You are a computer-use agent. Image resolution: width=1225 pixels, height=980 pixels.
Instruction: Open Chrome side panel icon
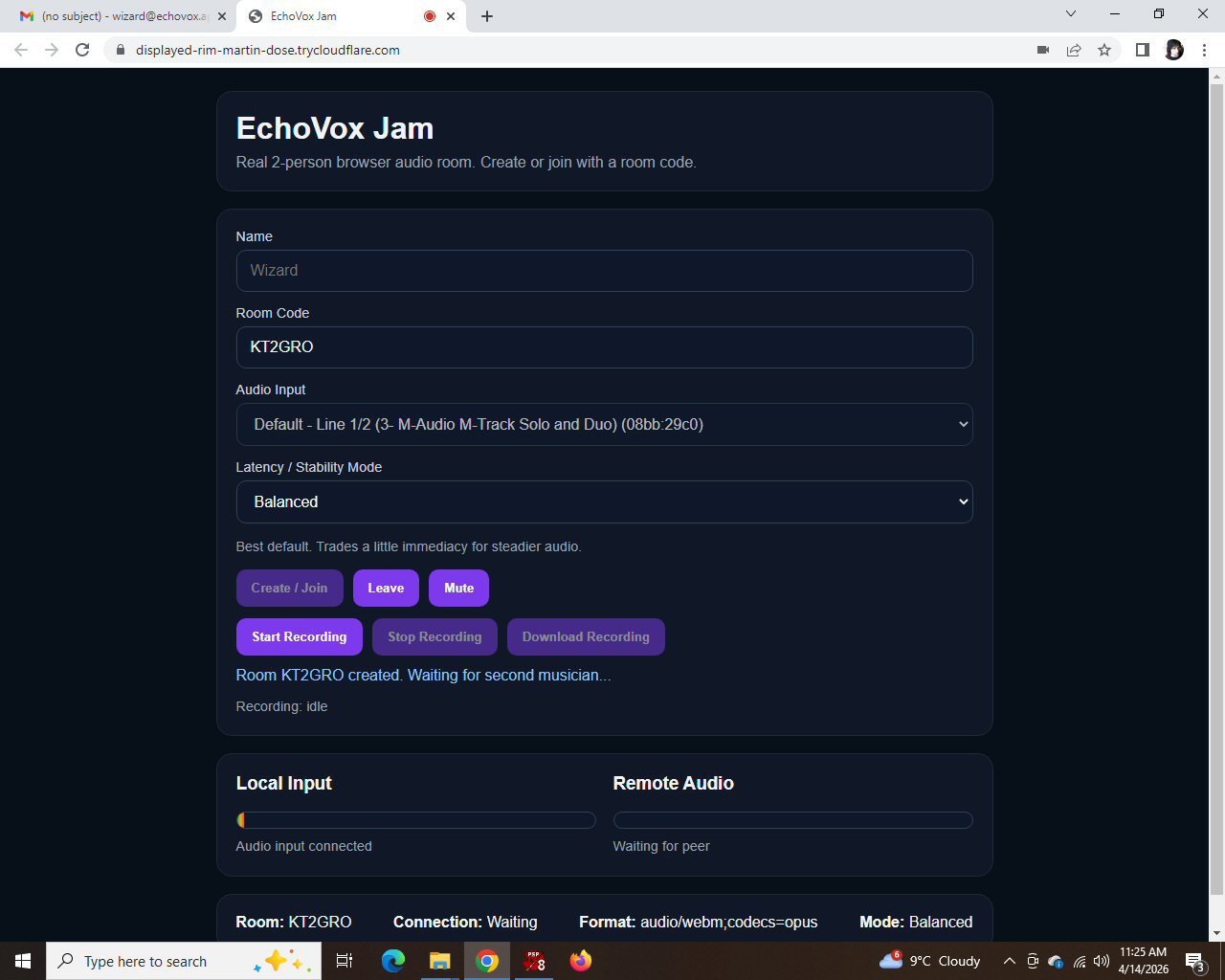[x=1142, y=50]
